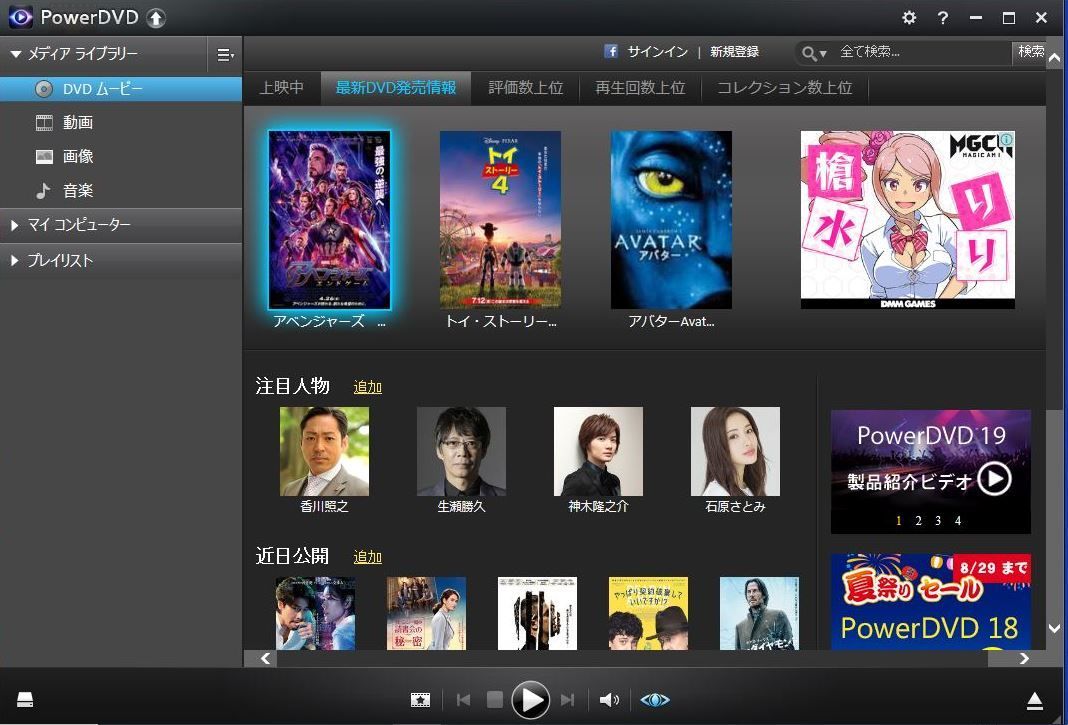Expand the プレイリスト section
Image resolution: width=1068 pixels, height=725 pixels.
(15, 261)
